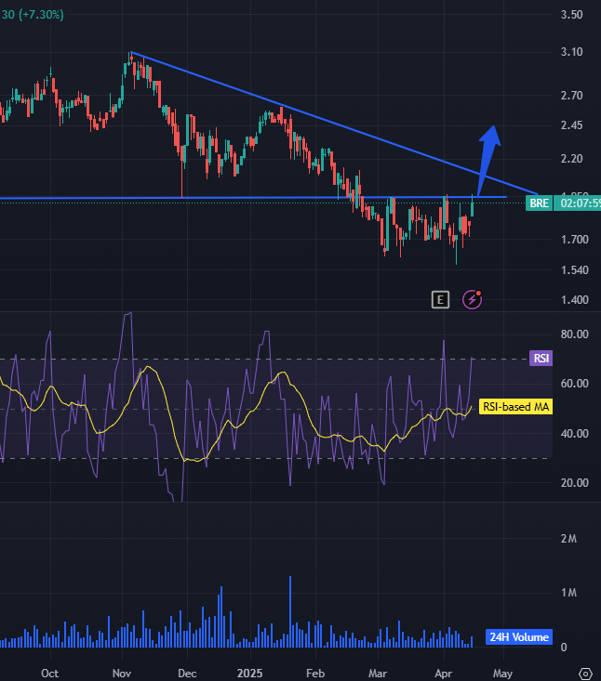The width and height of the screenshot is (601, 681).
Task: Click the 3.50 price axis label
Action: (571, 15)
